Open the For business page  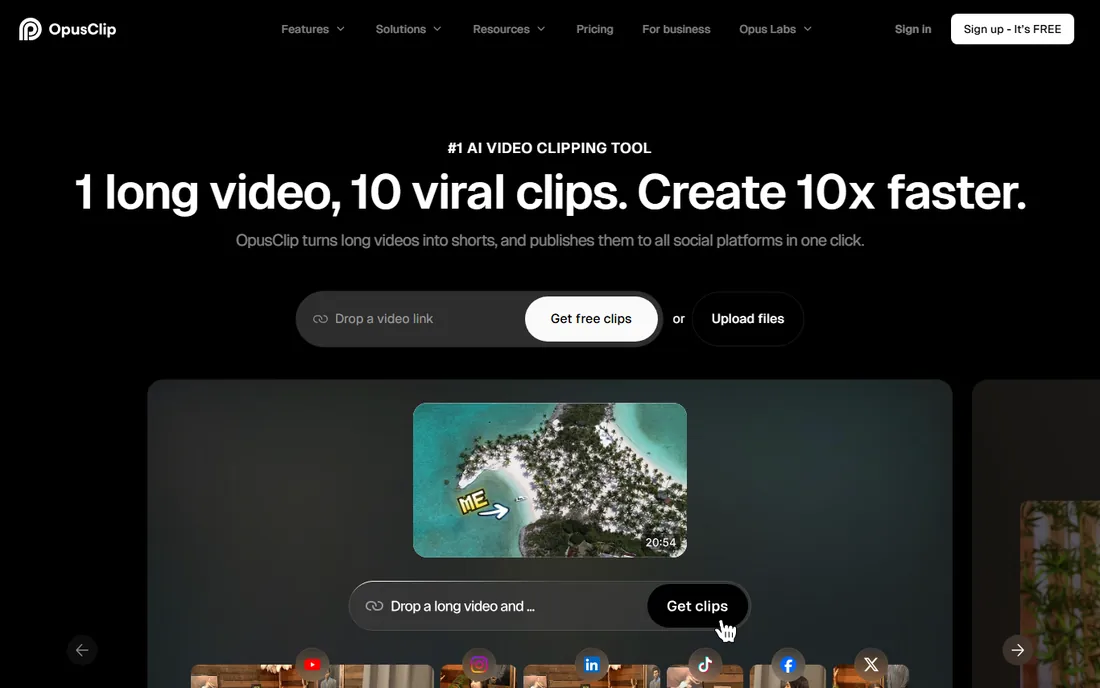(676, 29)
